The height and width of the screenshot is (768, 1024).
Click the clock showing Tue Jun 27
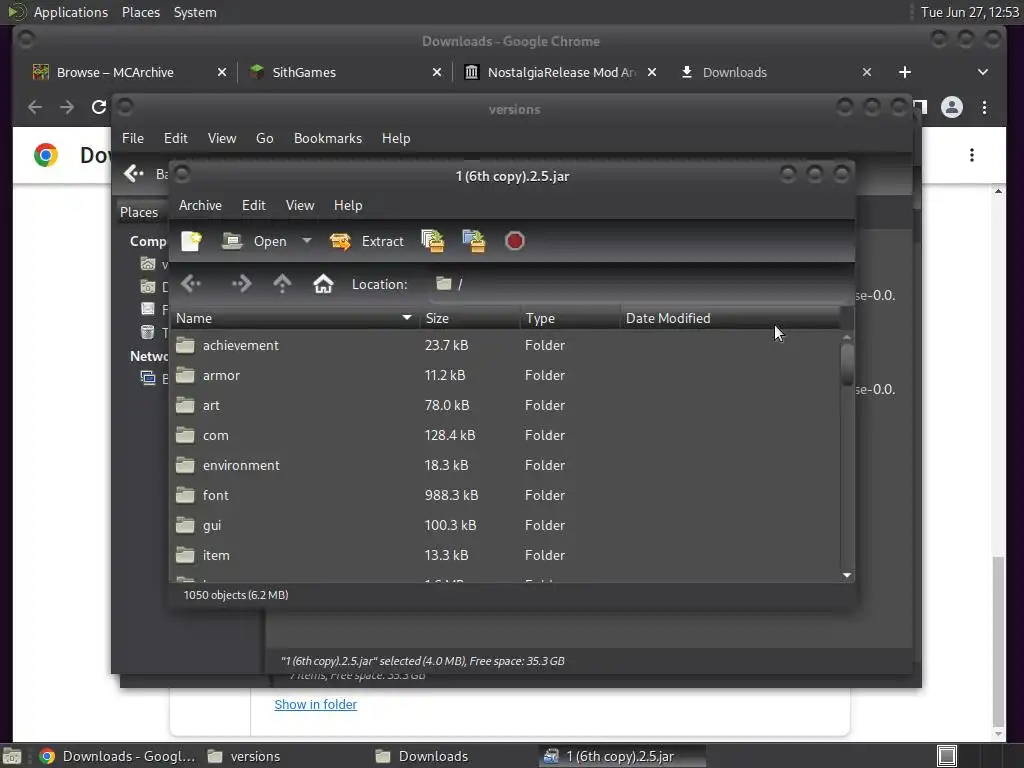(970, 12)
